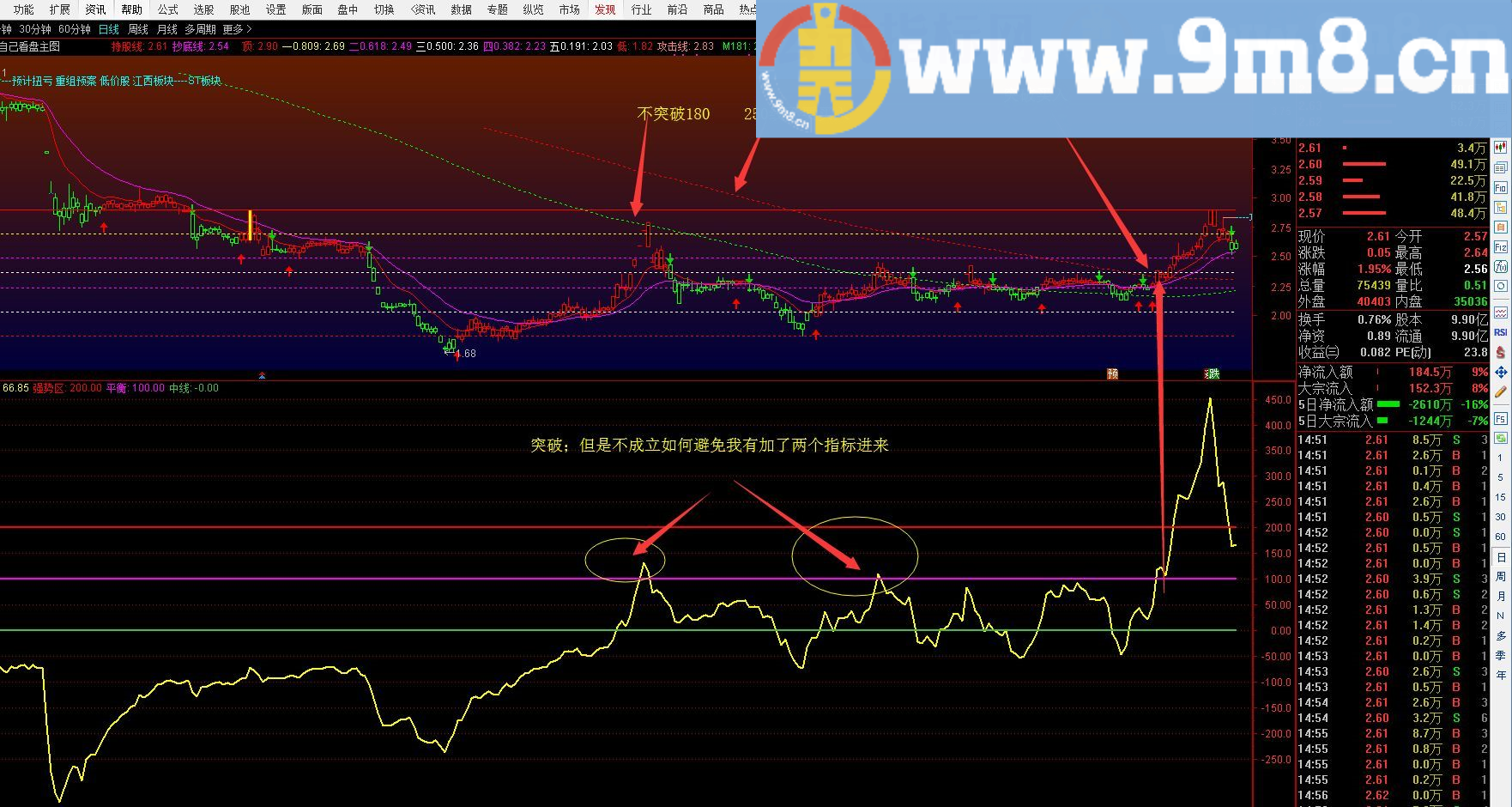Select 15-minute period in right sidebar
This screenshot has height=807, width=1512.
1501,497
